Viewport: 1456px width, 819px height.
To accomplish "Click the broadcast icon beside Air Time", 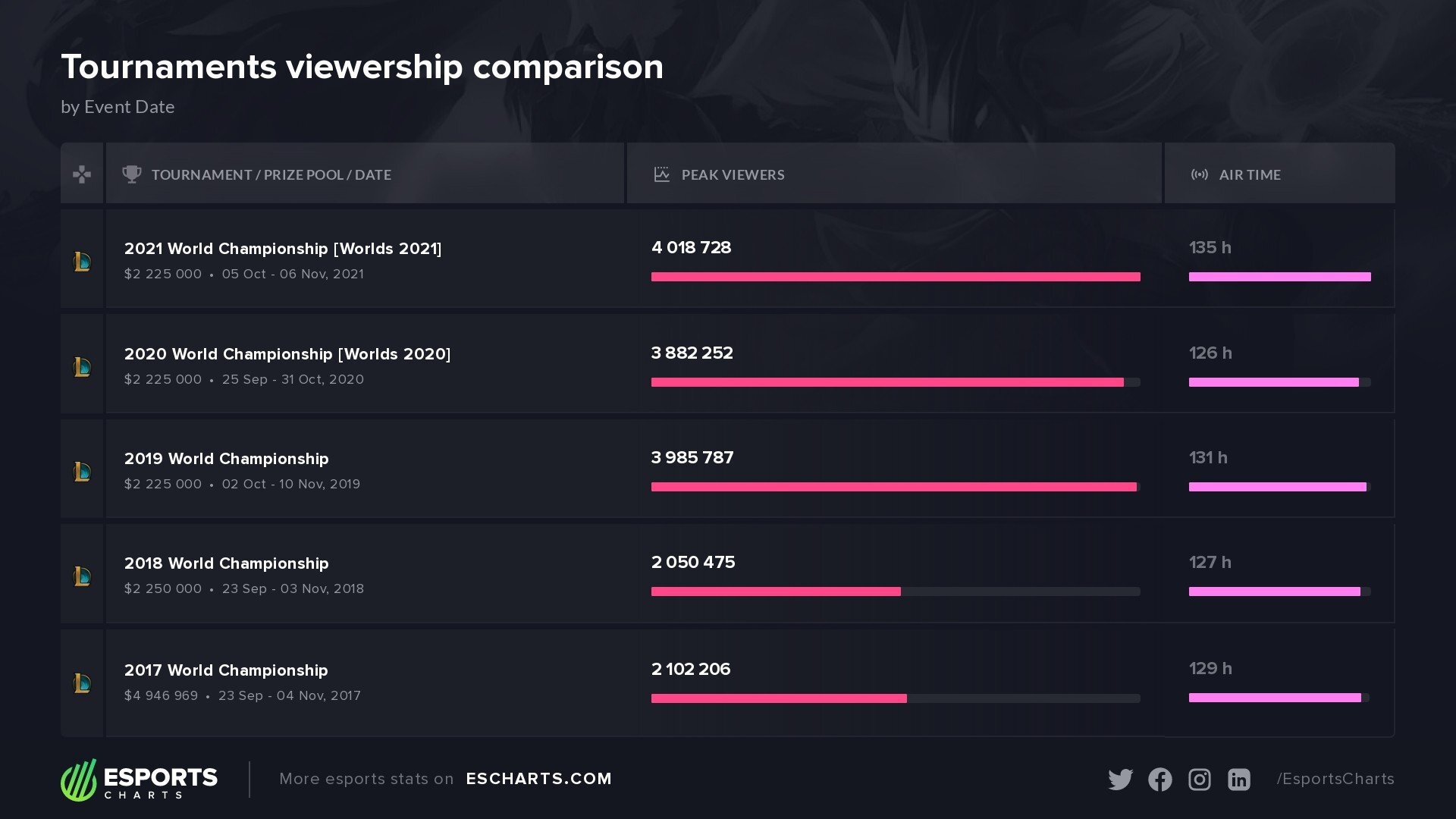I will coord(1199,174).
